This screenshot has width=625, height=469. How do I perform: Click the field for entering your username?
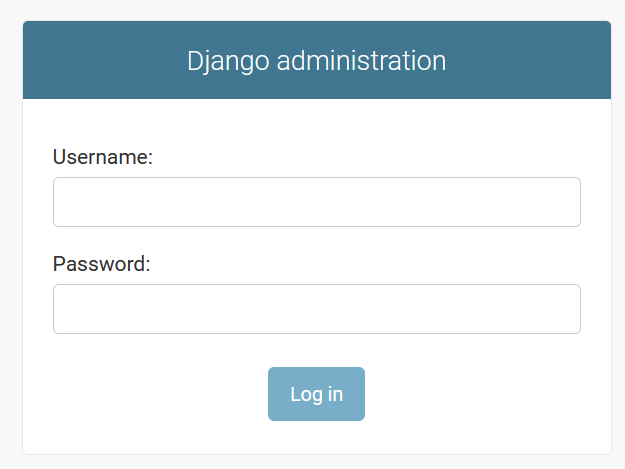click(x=316, y=202)
